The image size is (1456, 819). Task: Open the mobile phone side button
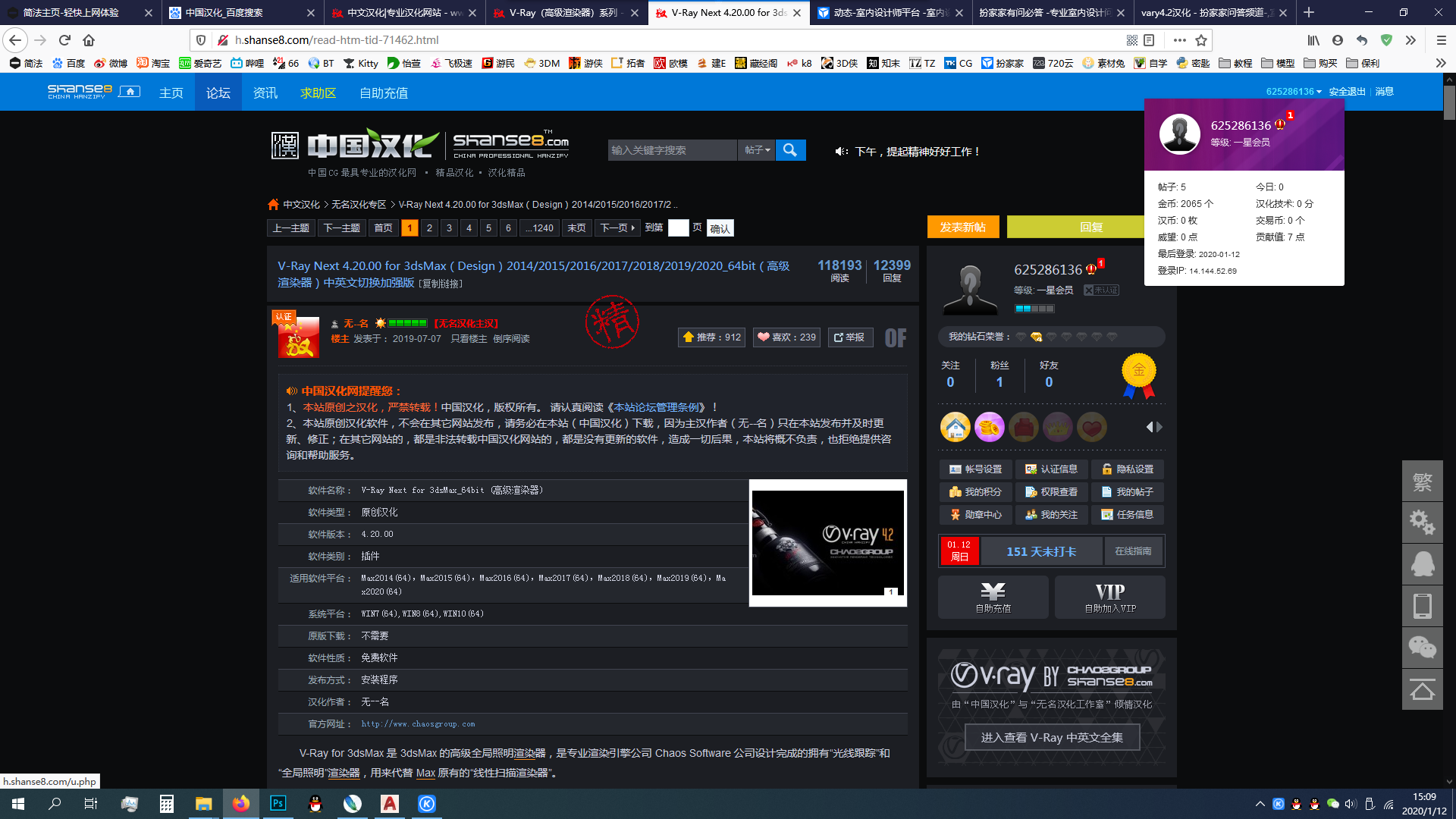[x=1423, y=606]
